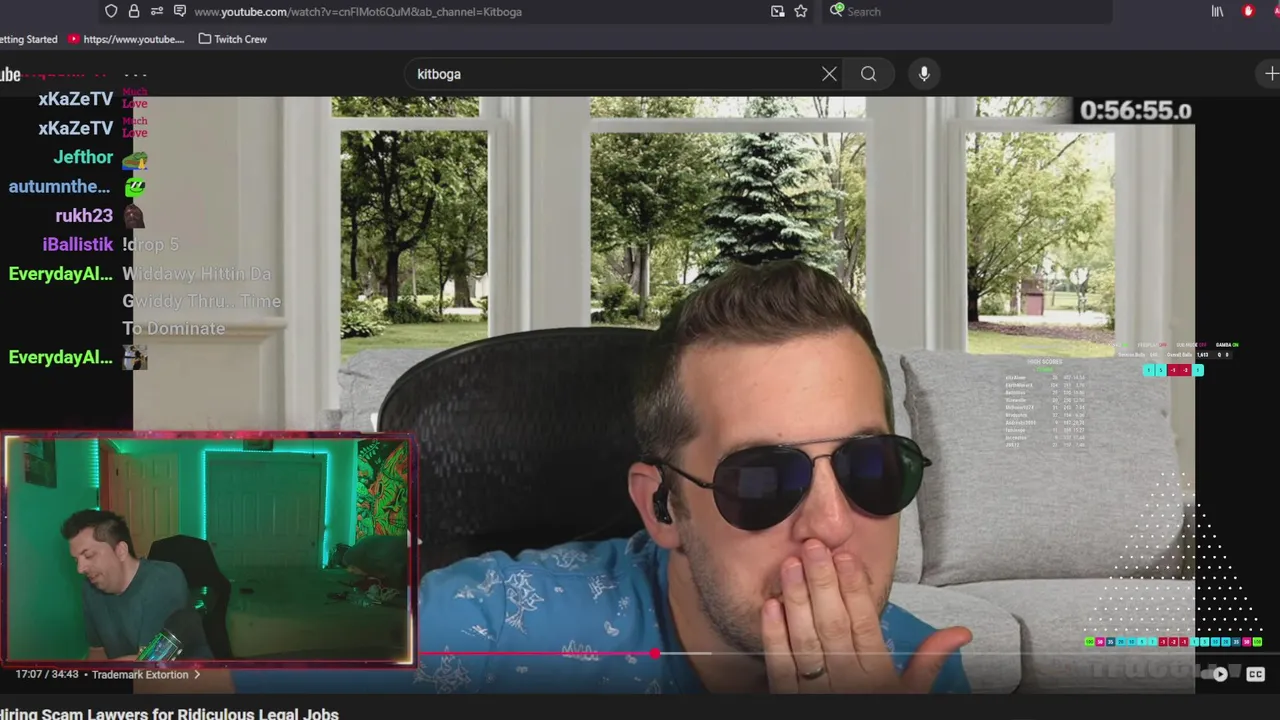Click the site security padlock icon

click(134, 11)
